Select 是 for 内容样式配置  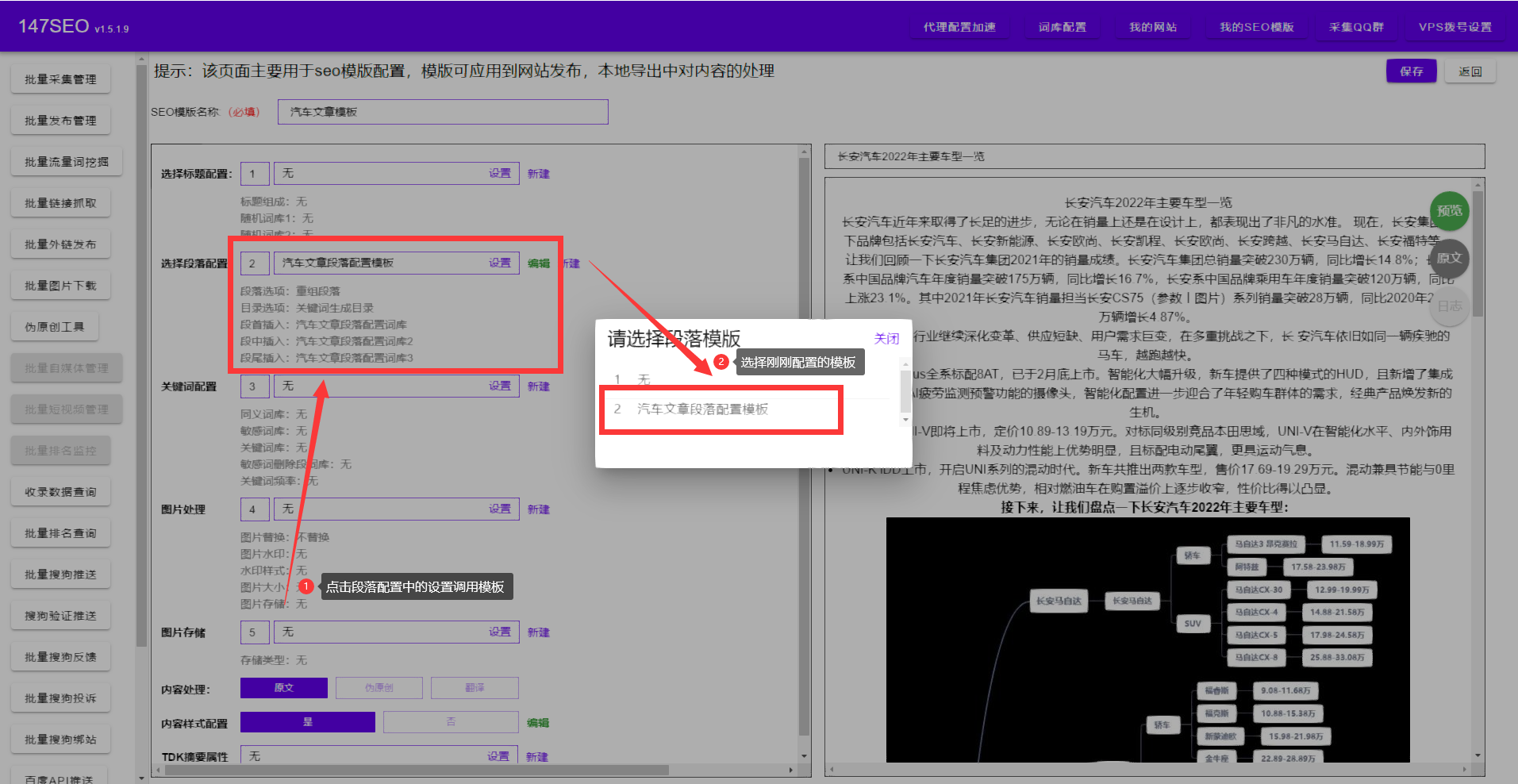pyautogui.click(x=308, y=722)
